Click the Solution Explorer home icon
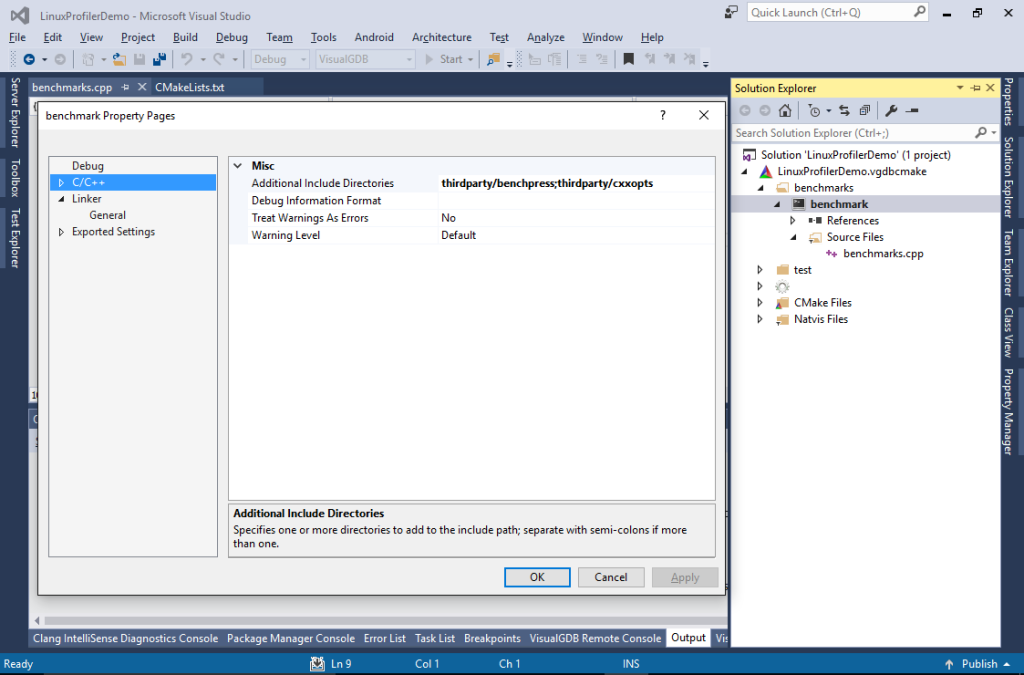This screenshot has width=1024, height=675. pos(785,110)
